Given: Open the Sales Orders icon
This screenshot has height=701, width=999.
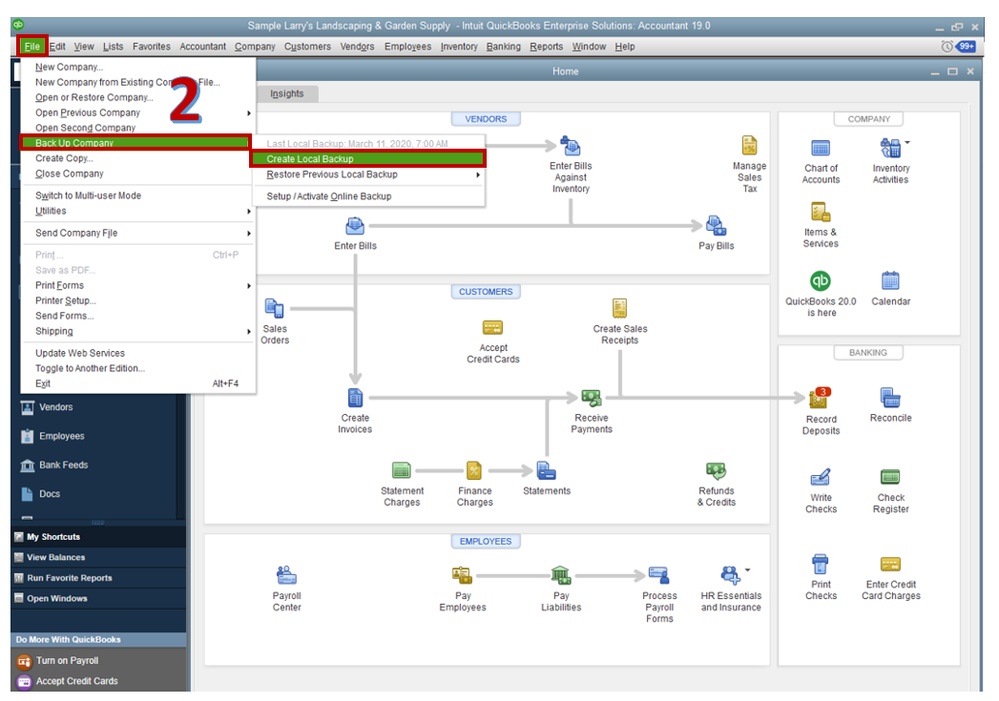Looking at the screenshot, I should (x=274, y=308).
